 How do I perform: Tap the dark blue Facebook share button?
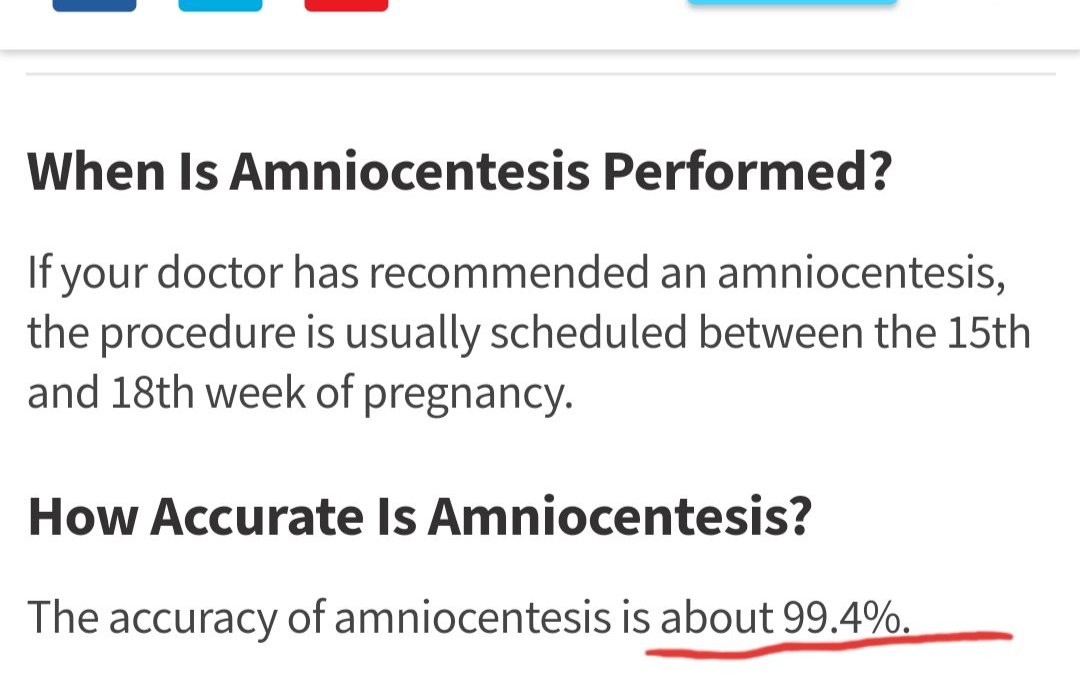tap(94, 5)
